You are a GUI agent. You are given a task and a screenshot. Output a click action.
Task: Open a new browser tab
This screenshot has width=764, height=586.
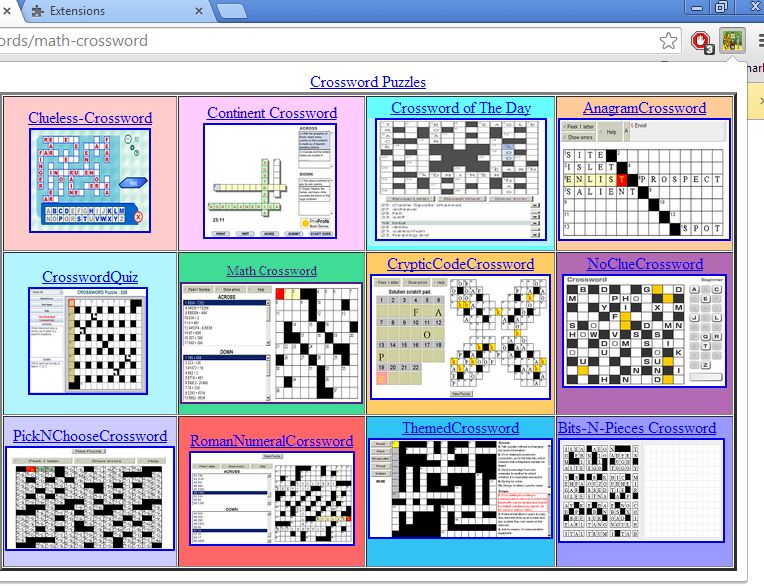(230, 11)
